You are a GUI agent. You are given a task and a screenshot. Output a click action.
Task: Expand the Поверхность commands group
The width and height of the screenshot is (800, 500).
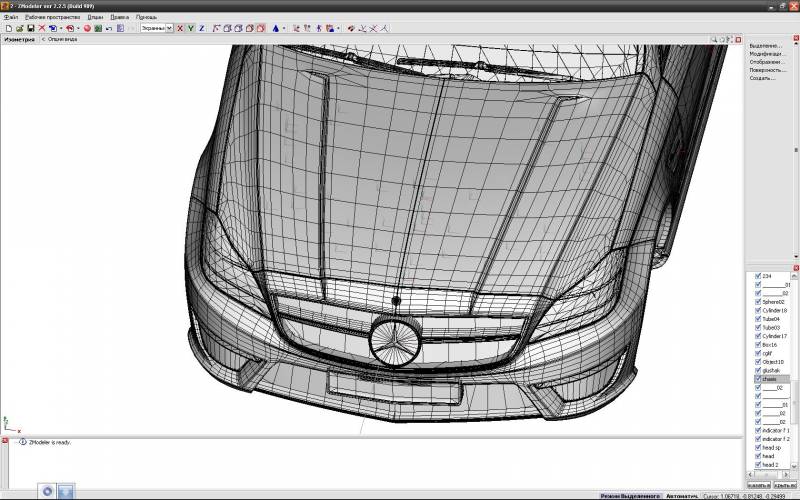tap(767, 70)
